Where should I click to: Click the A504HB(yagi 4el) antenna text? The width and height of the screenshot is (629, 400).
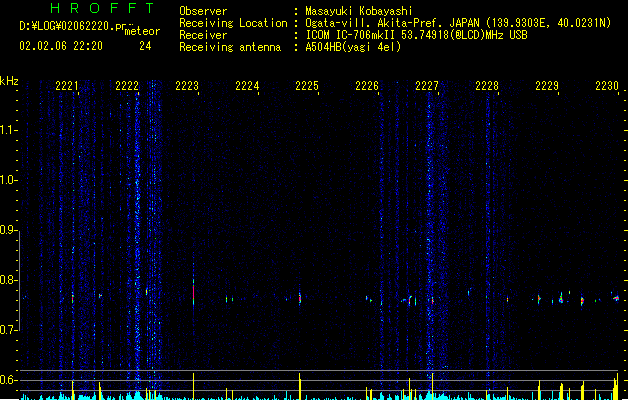353,47
